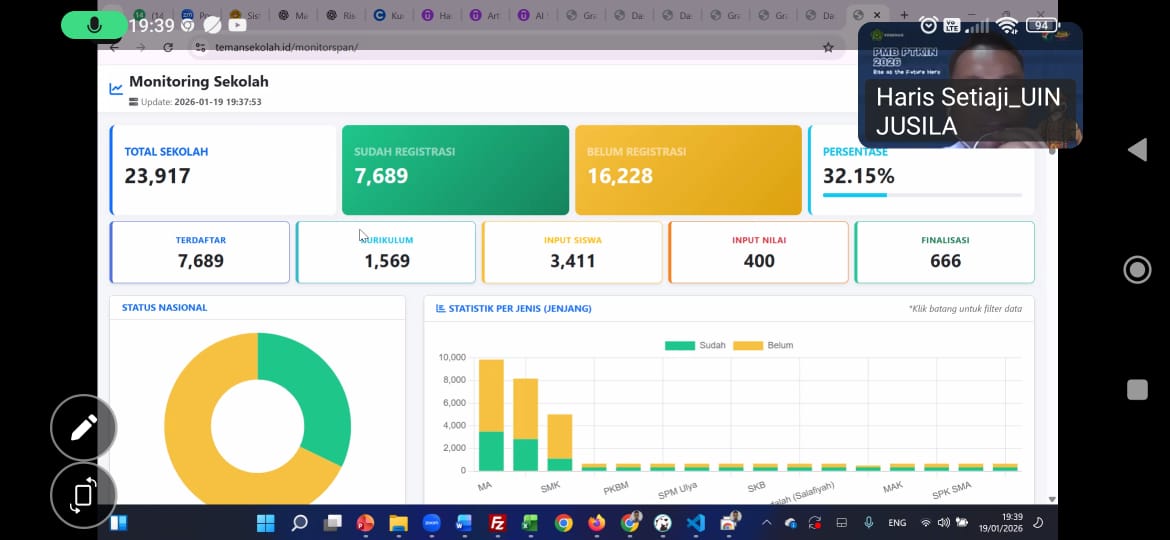Toggle the yellow Belum legend in the chart

[x=762, y=345]
